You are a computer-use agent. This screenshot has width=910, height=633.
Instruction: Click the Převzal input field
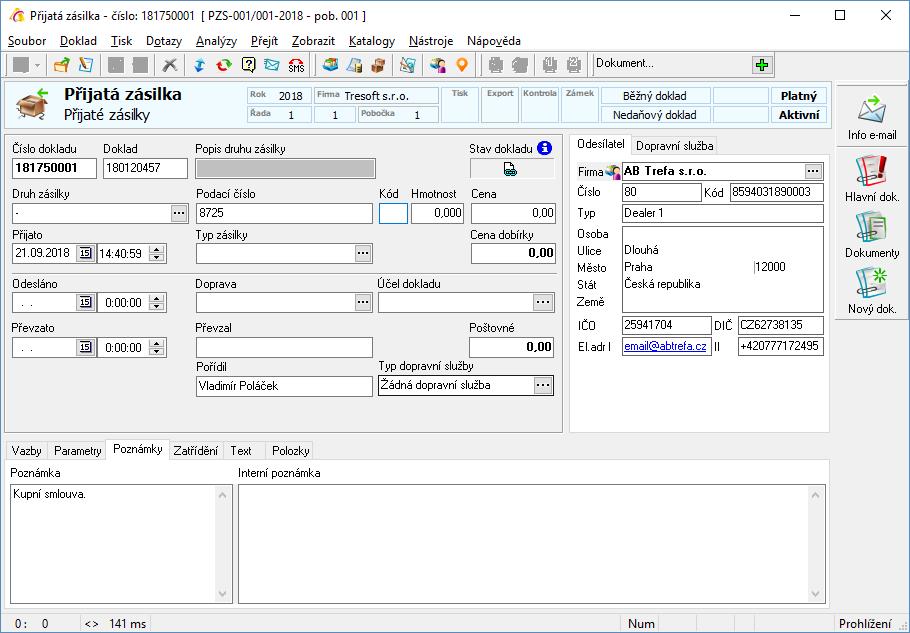(284, 347)
